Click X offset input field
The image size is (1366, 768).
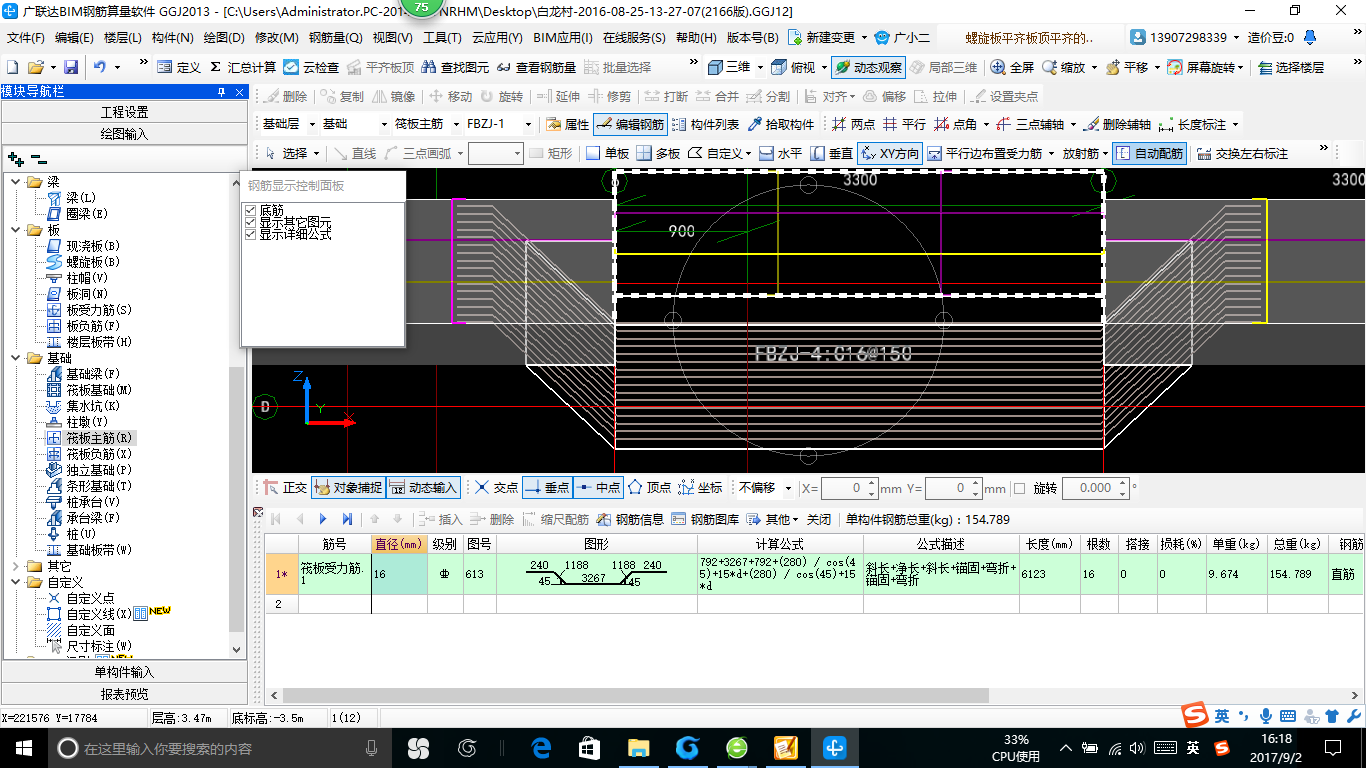coord(849,488)
